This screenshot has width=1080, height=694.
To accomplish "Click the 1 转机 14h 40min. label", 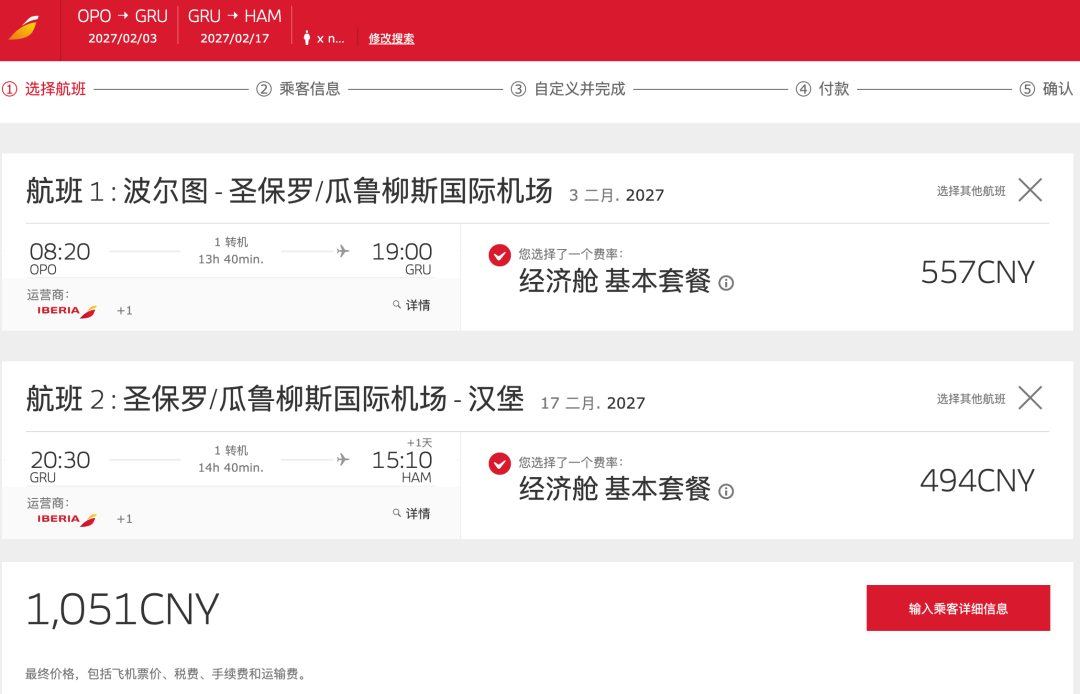I will tap(231, 459).
